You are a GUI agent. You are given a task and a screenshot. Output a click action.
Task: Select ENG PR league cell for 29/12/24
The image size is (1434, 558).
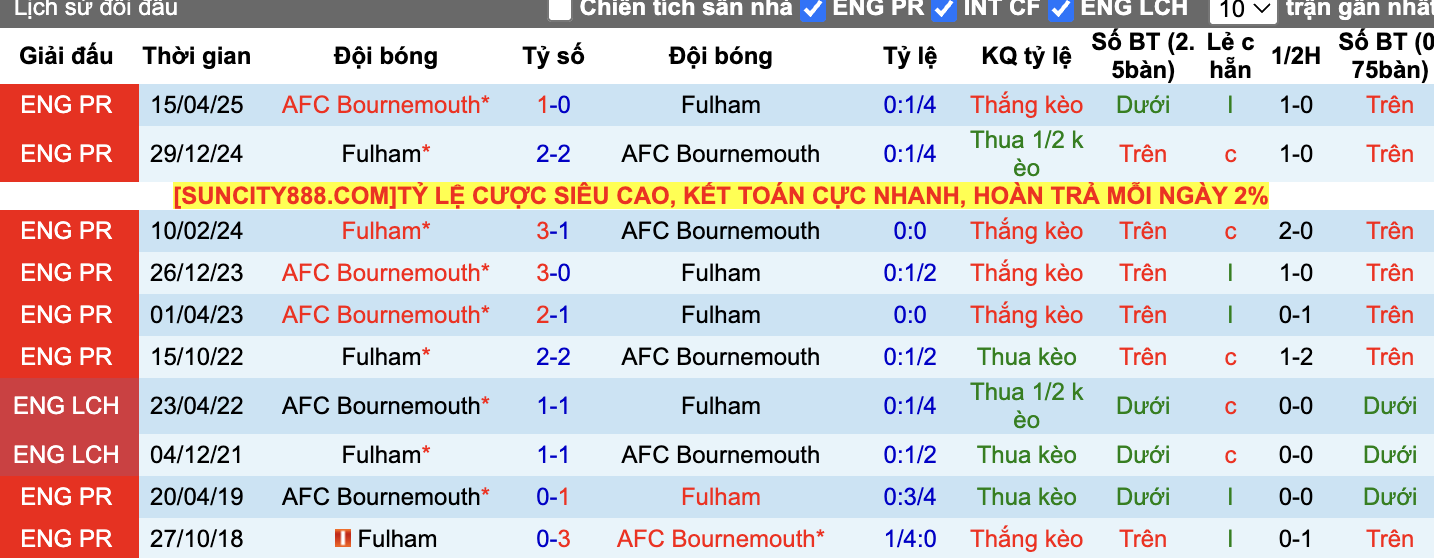click(x=68, y=154)
